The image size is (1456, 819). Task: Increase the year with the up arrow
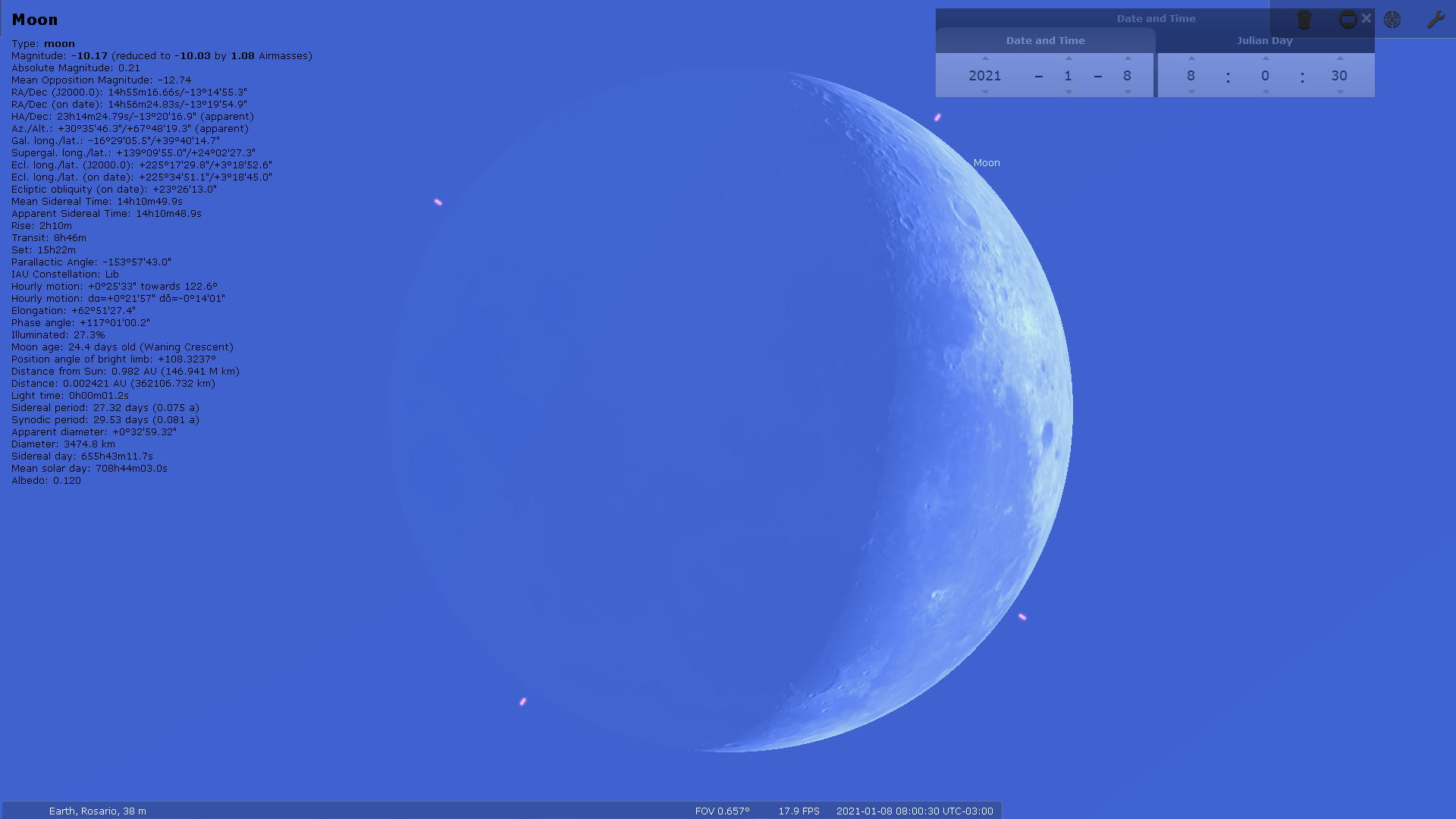tap(985, 58)
